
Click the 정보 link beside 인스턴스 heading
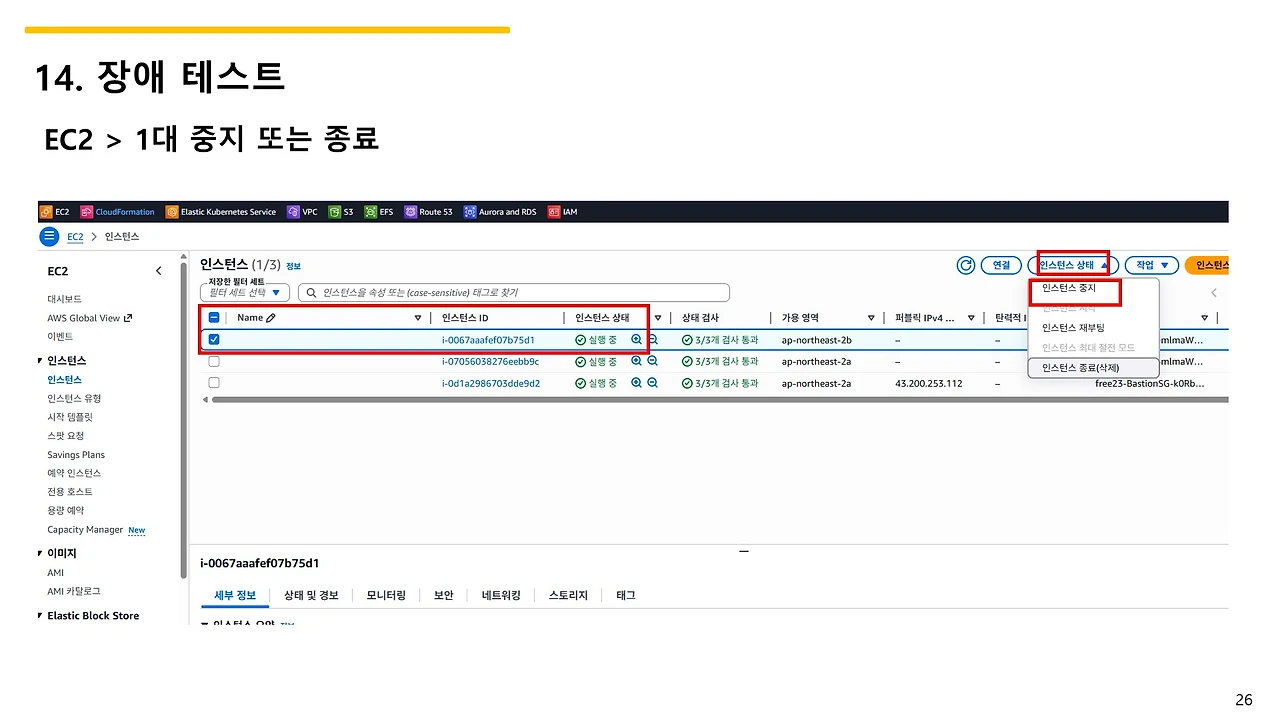pyautogui.click(x=293, y=266)
